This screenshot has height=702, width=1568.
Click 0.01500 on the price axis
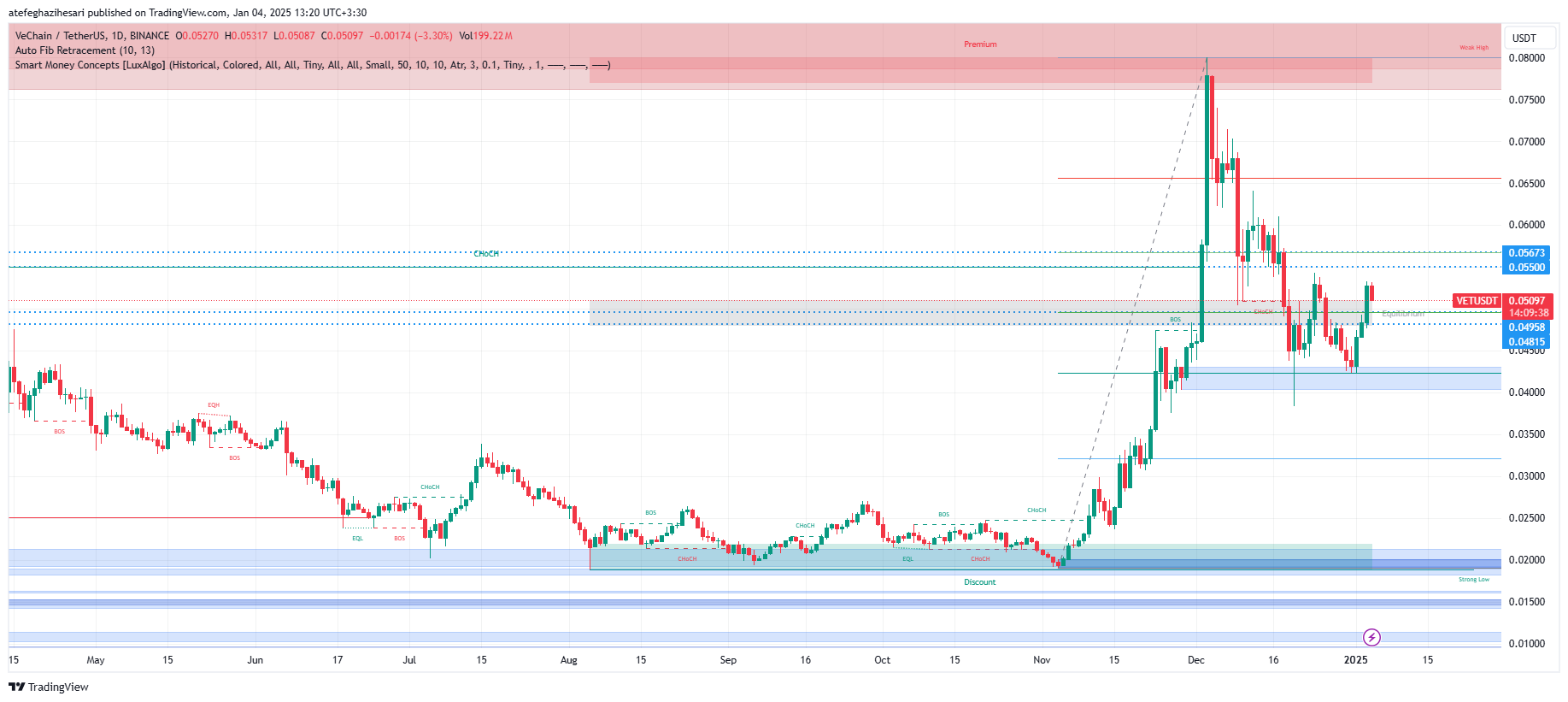pyautogui.click(x=1526, y=602)
